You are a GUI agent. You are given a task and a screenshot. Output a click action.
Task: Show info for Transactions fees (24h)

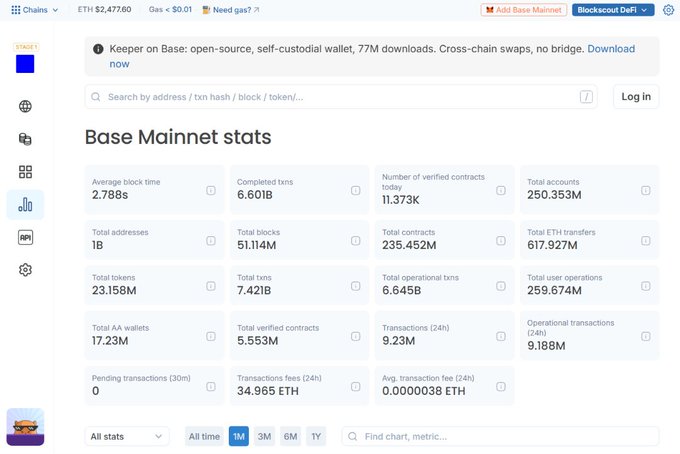[x=356, y=386]
